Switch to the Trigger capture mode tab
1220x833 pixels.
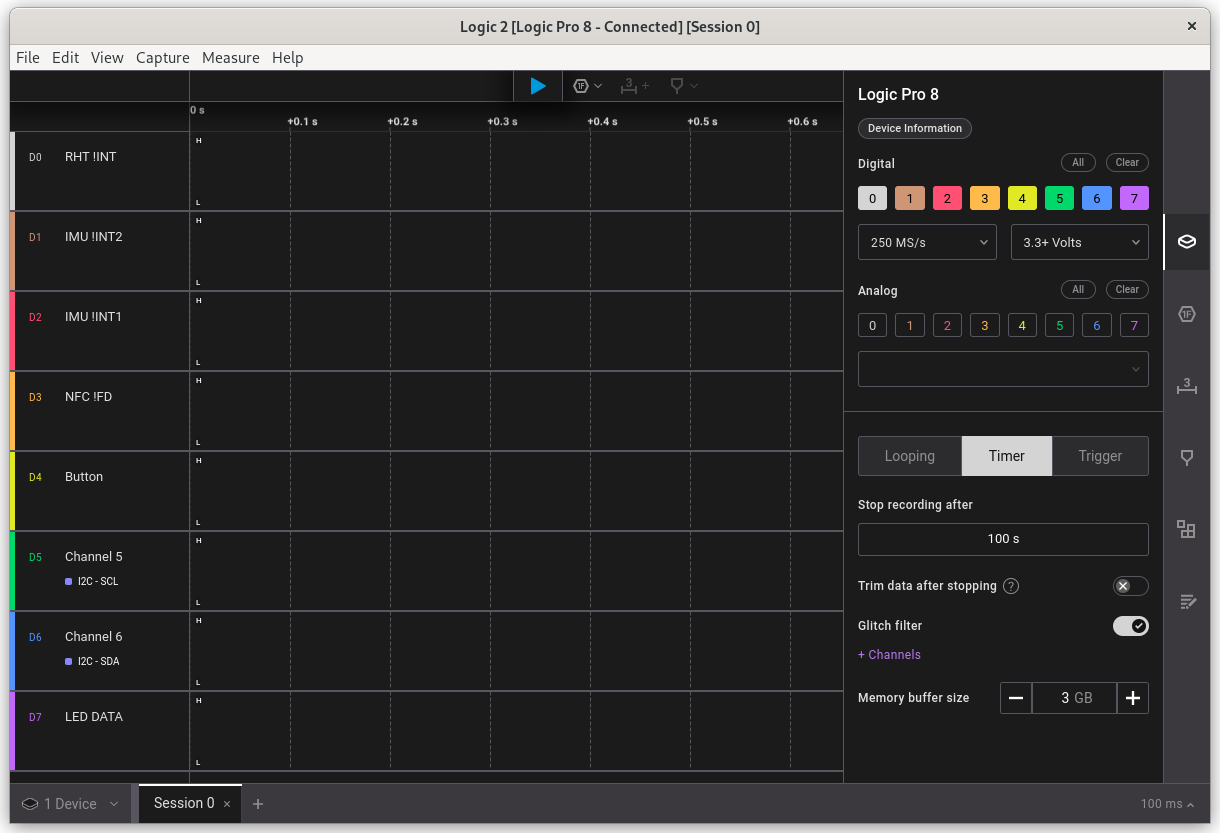pyautogui.click(x=1100, y=456)
